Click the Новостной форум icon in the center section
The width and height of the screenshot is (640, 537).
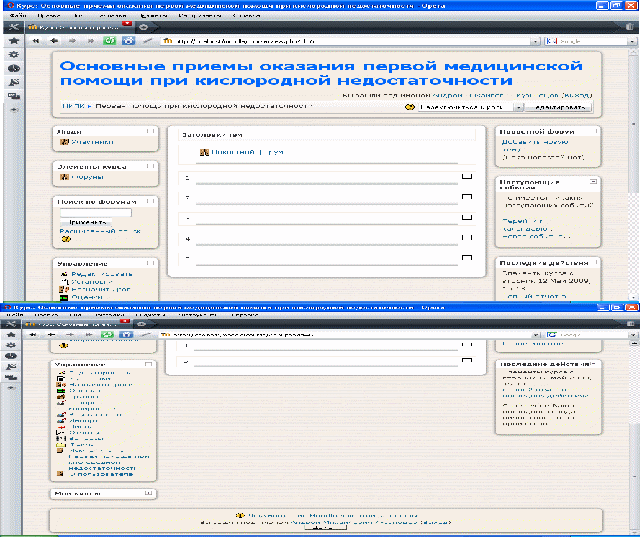click(x=204, y=152)
